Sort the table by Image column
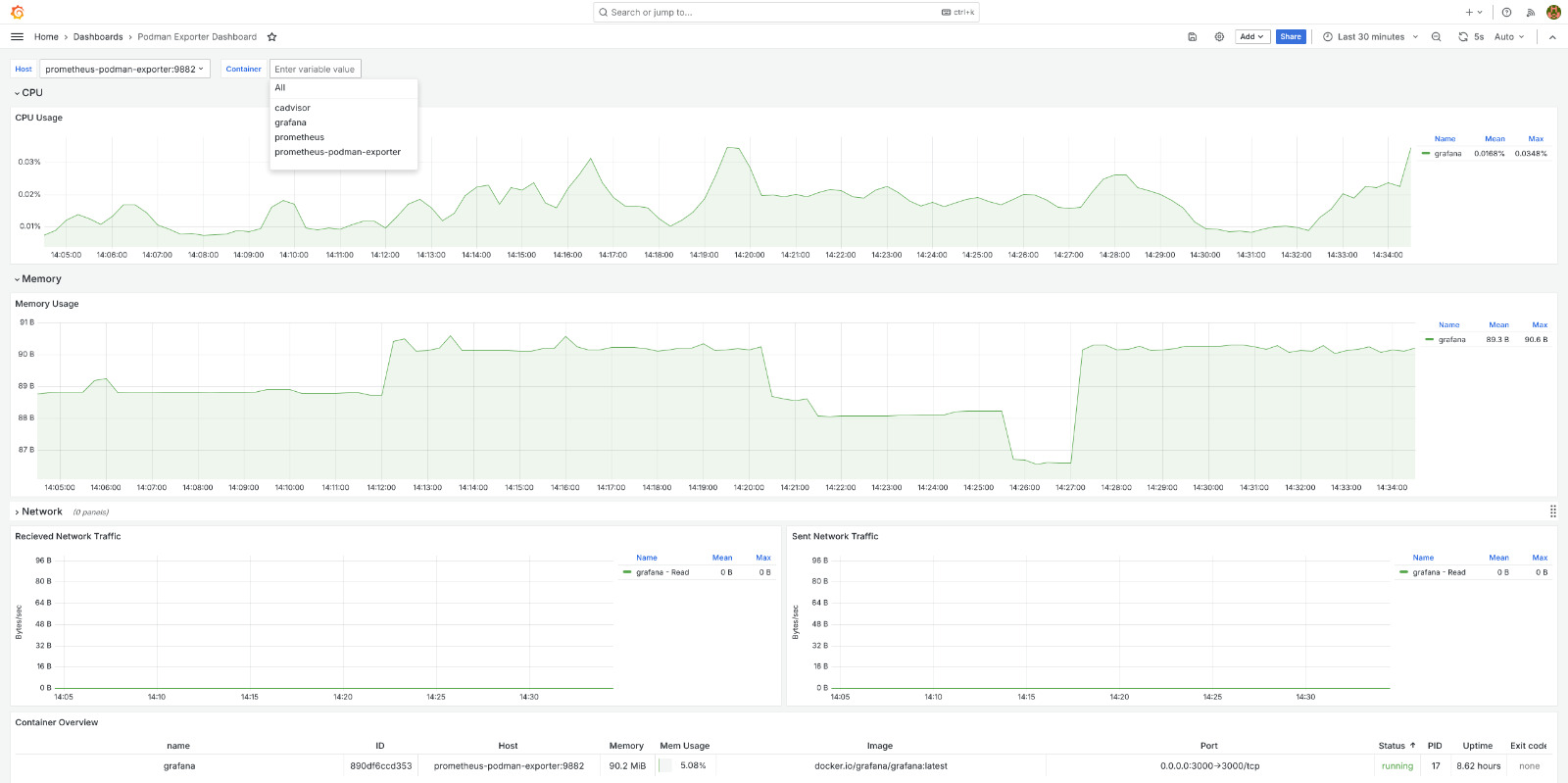 pos(880,746)
